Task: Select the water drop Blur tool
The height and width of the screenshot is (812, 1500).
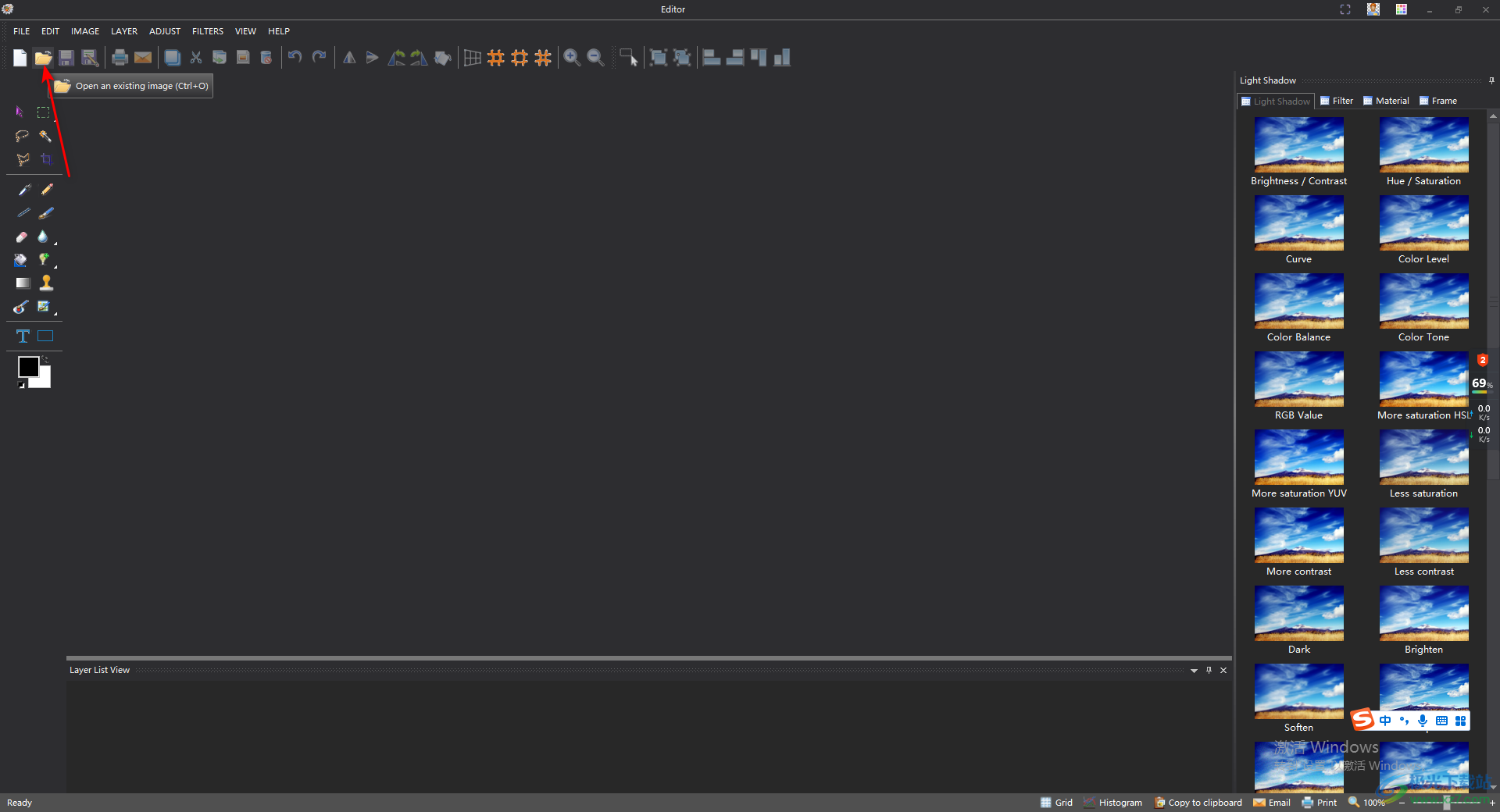Action: coord(44,237)
